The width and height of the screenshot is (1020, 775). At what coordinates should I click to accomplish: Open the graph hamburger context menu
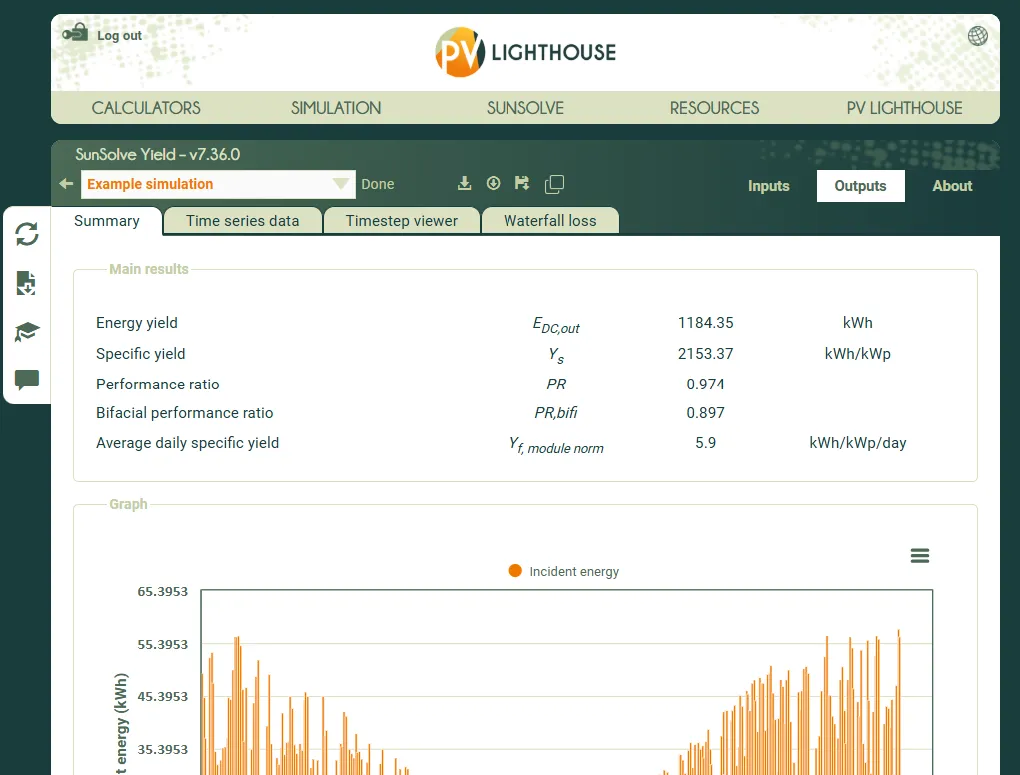[920, 556]
